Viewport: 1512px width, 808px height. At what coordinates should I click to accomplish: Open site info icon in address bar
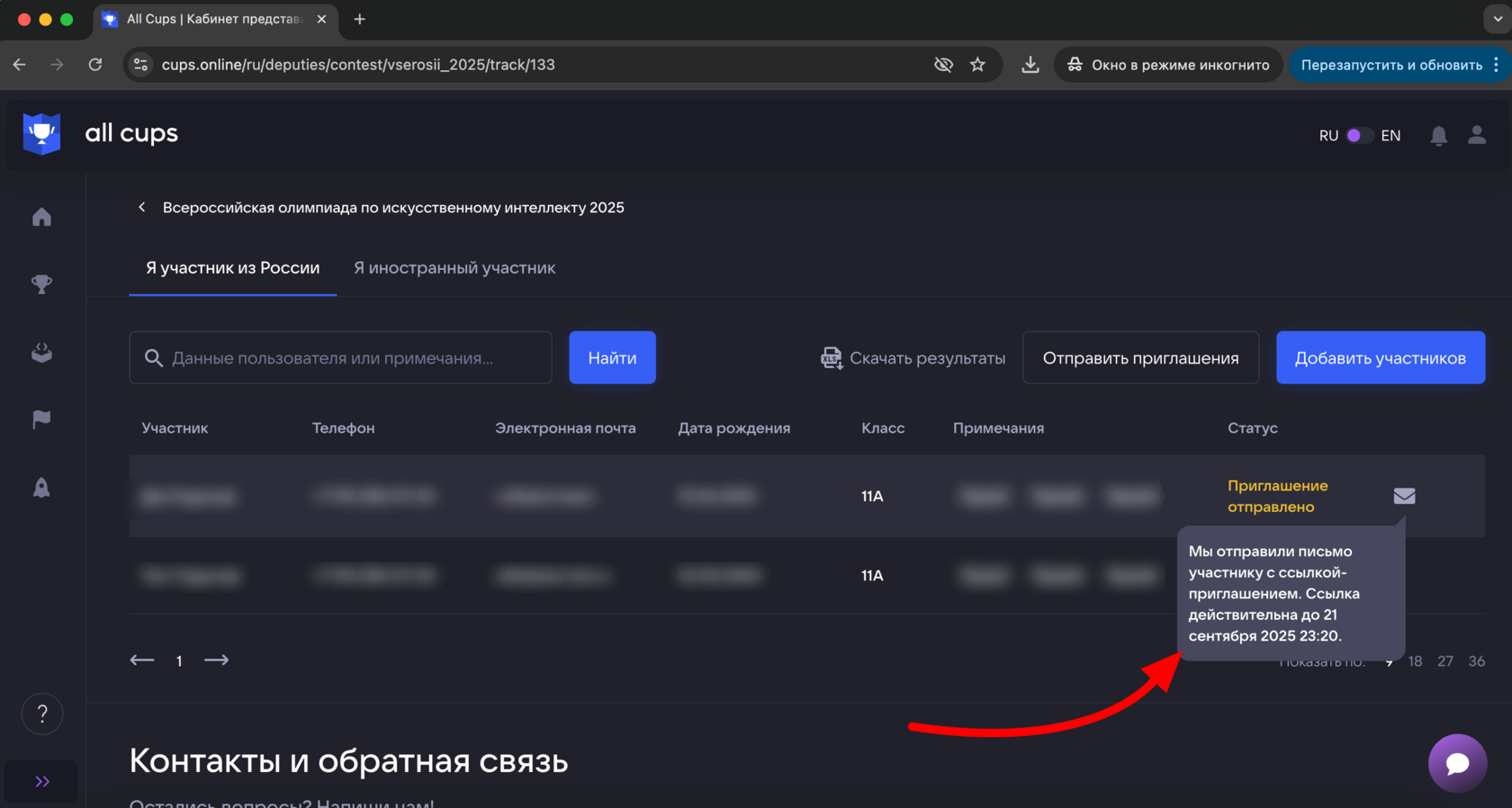[x=140, y=65]
